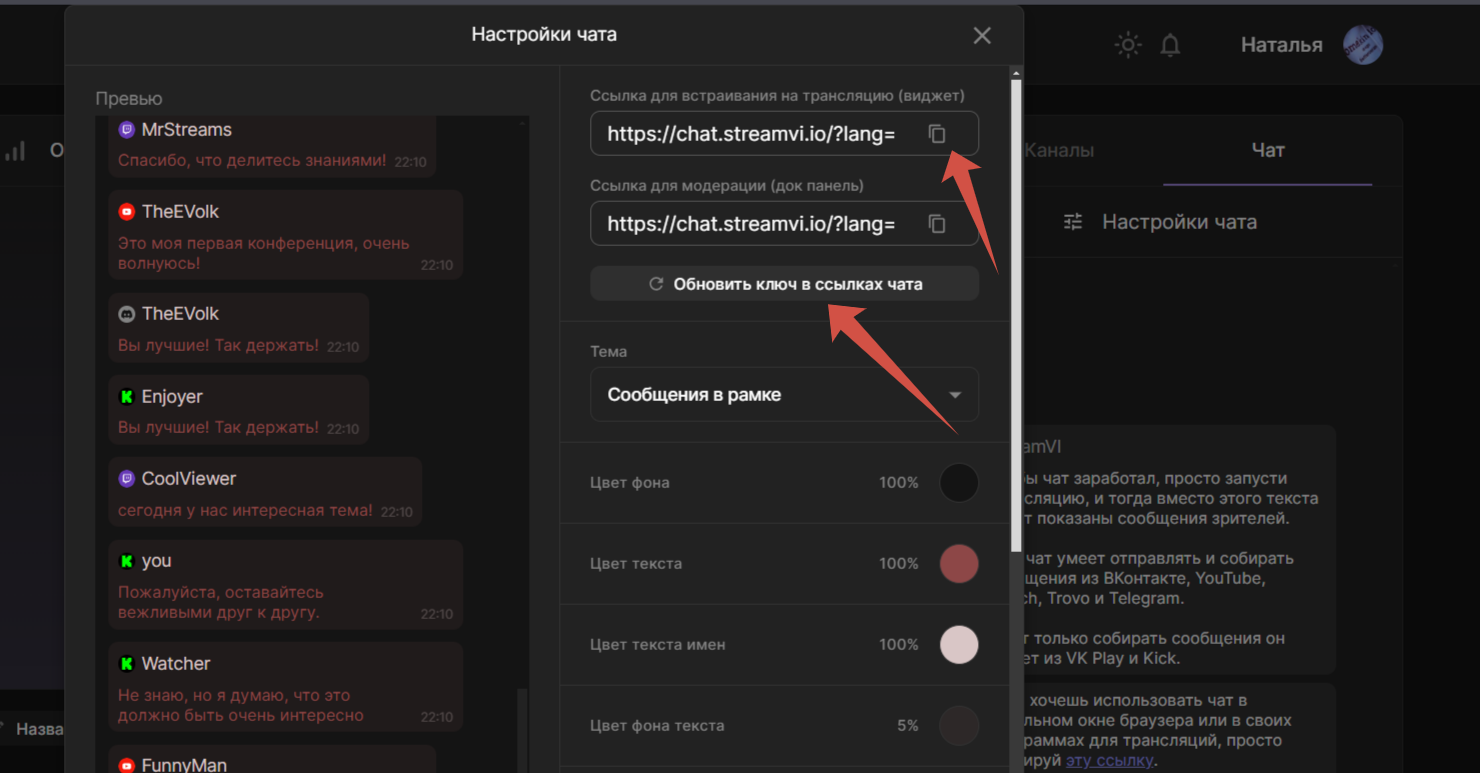
Task: Click the Тема dropdown arrow
Action: [955, 395]
